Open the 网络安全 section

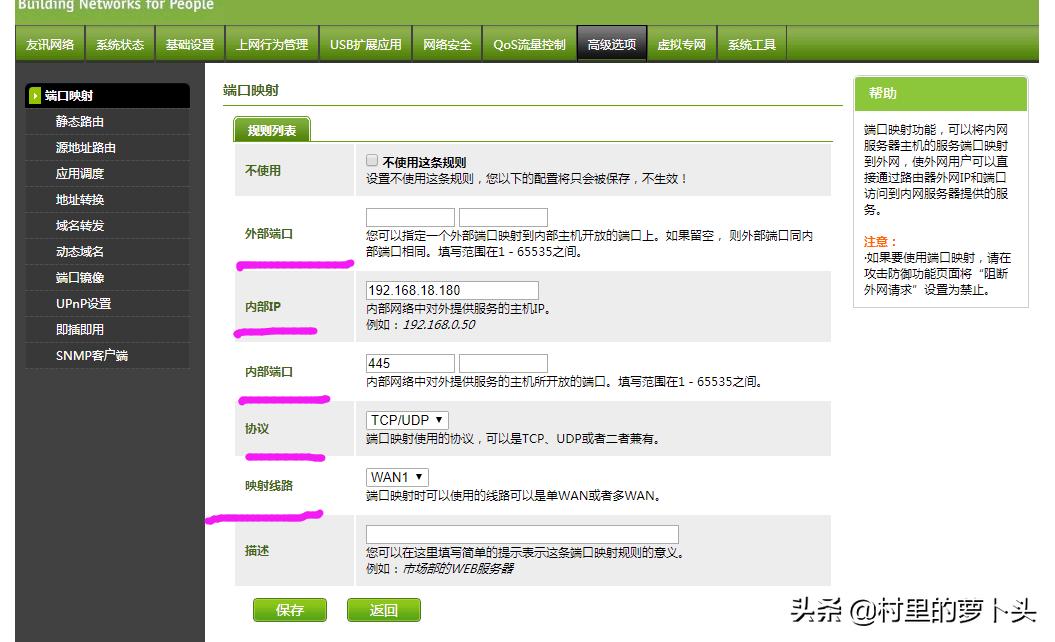coord(446,43)
